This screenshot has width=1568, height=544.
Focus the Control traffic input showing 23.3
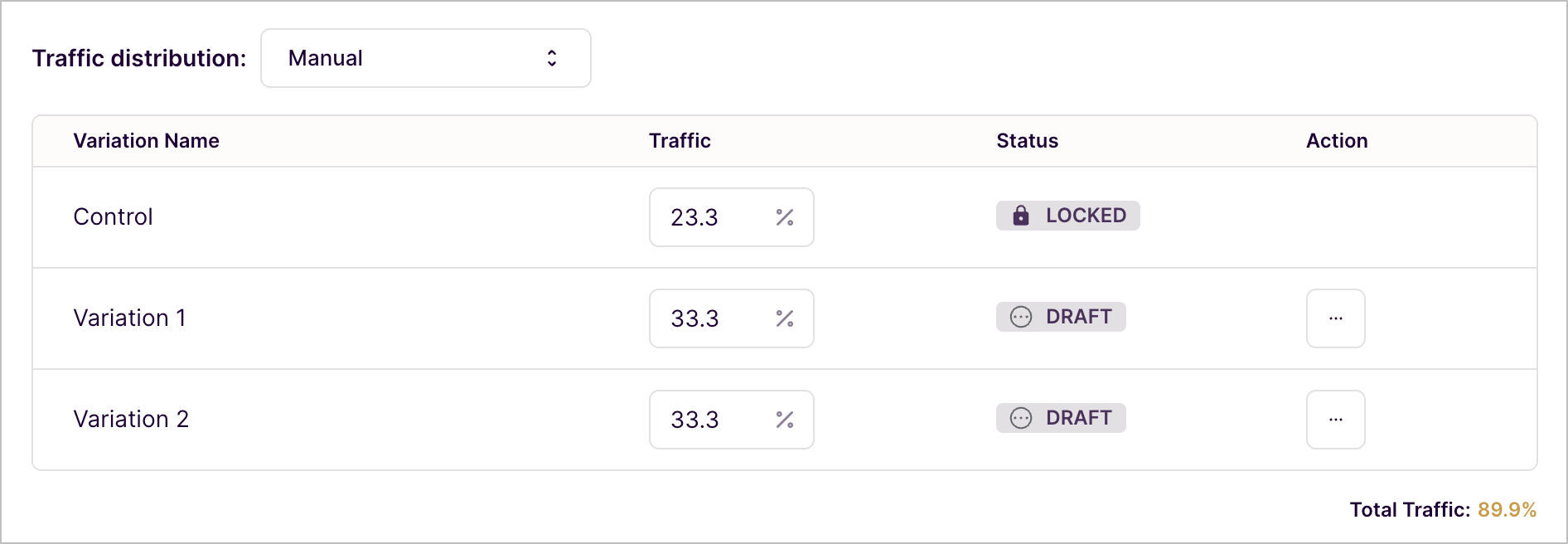coord(732,217)
